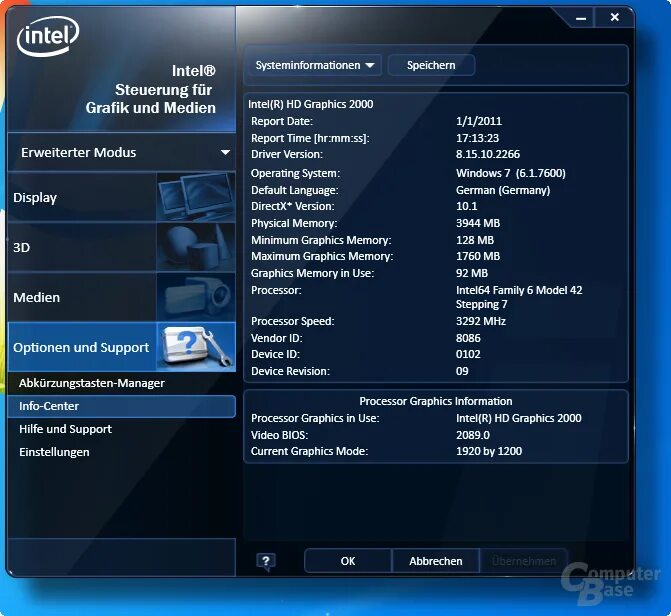Click the Maximum Graphics Memory value 1760 MB
671x616 pixels.
pyautogui.click(x=478, y=256)
